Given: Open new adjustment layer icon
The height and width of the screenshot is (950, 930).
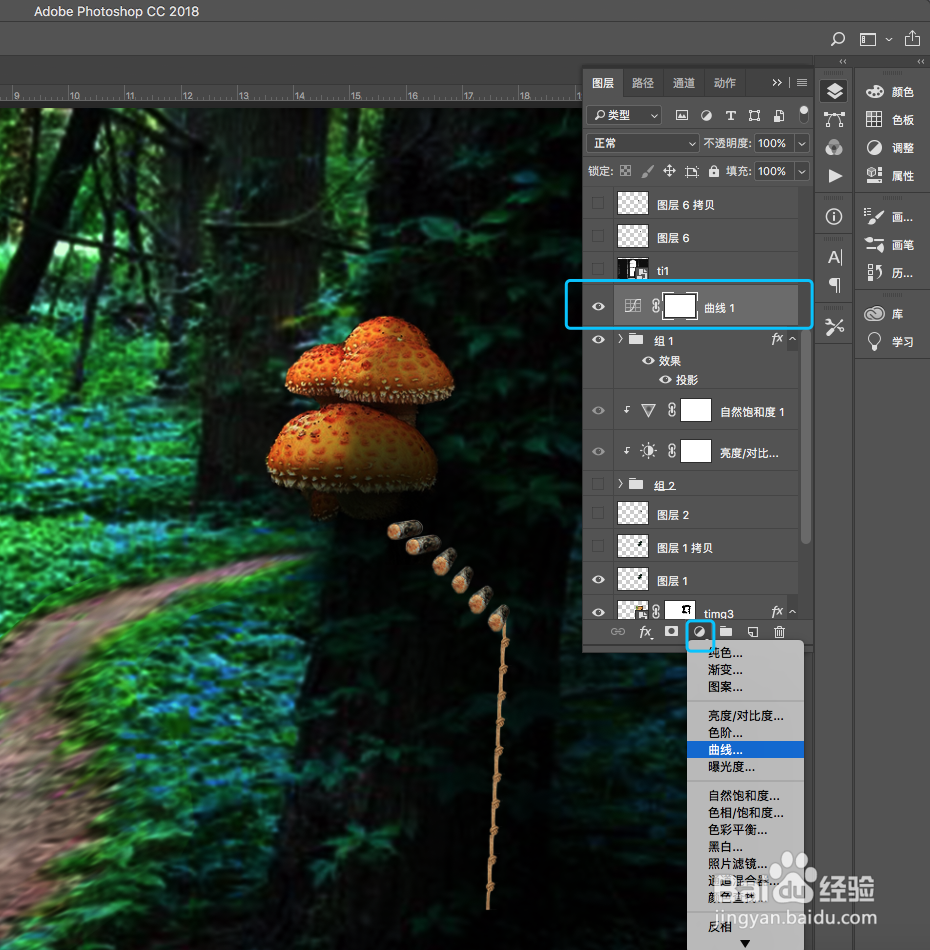Looking at the screenshot, I should (x=699, y=632).
